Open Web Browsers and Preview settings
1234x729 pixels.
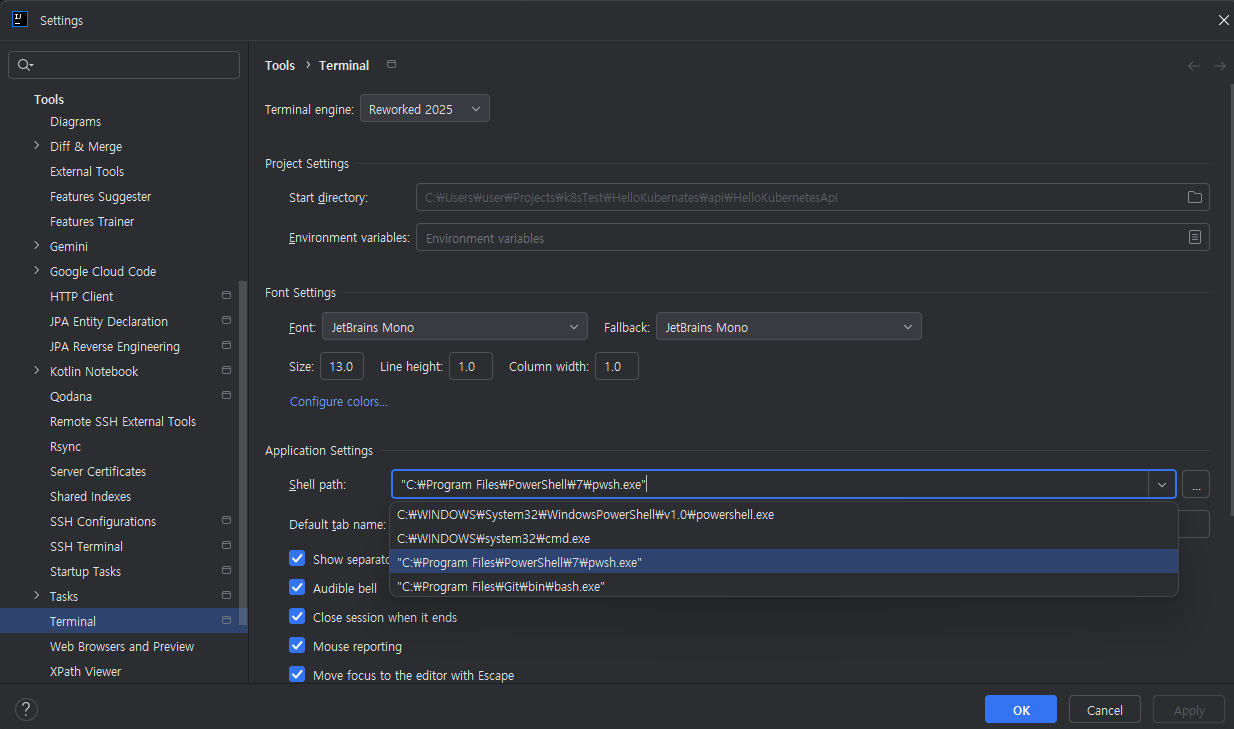[x=122, y=646]
